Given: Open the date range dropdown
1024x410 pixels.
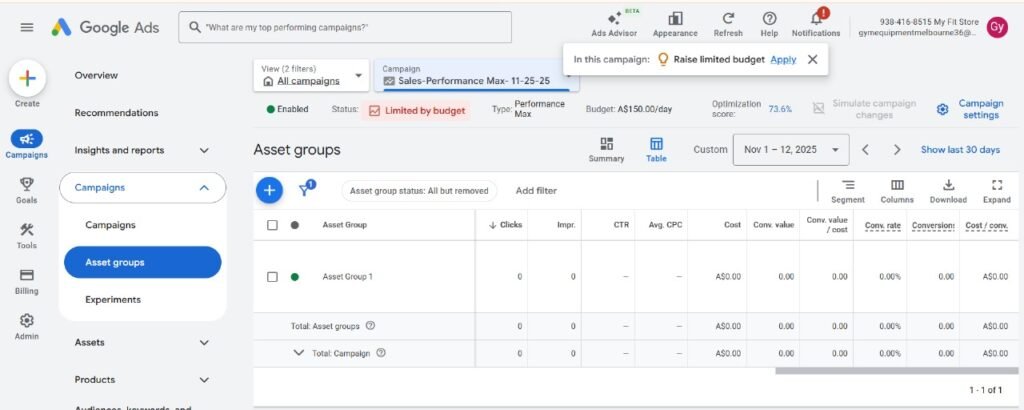Looking at the screenshot, I should [791, 150].
